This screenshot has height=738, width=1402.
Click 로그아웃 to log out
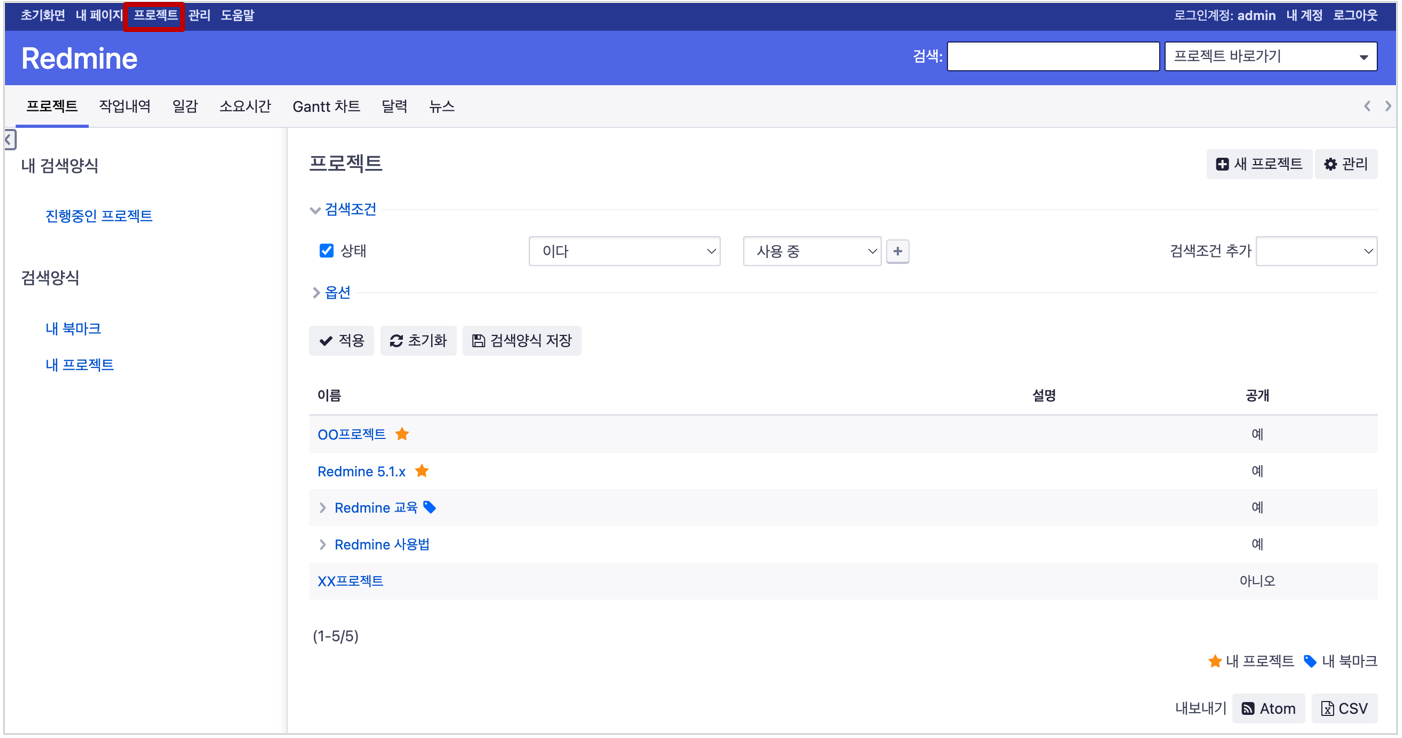click(1355, 16)
